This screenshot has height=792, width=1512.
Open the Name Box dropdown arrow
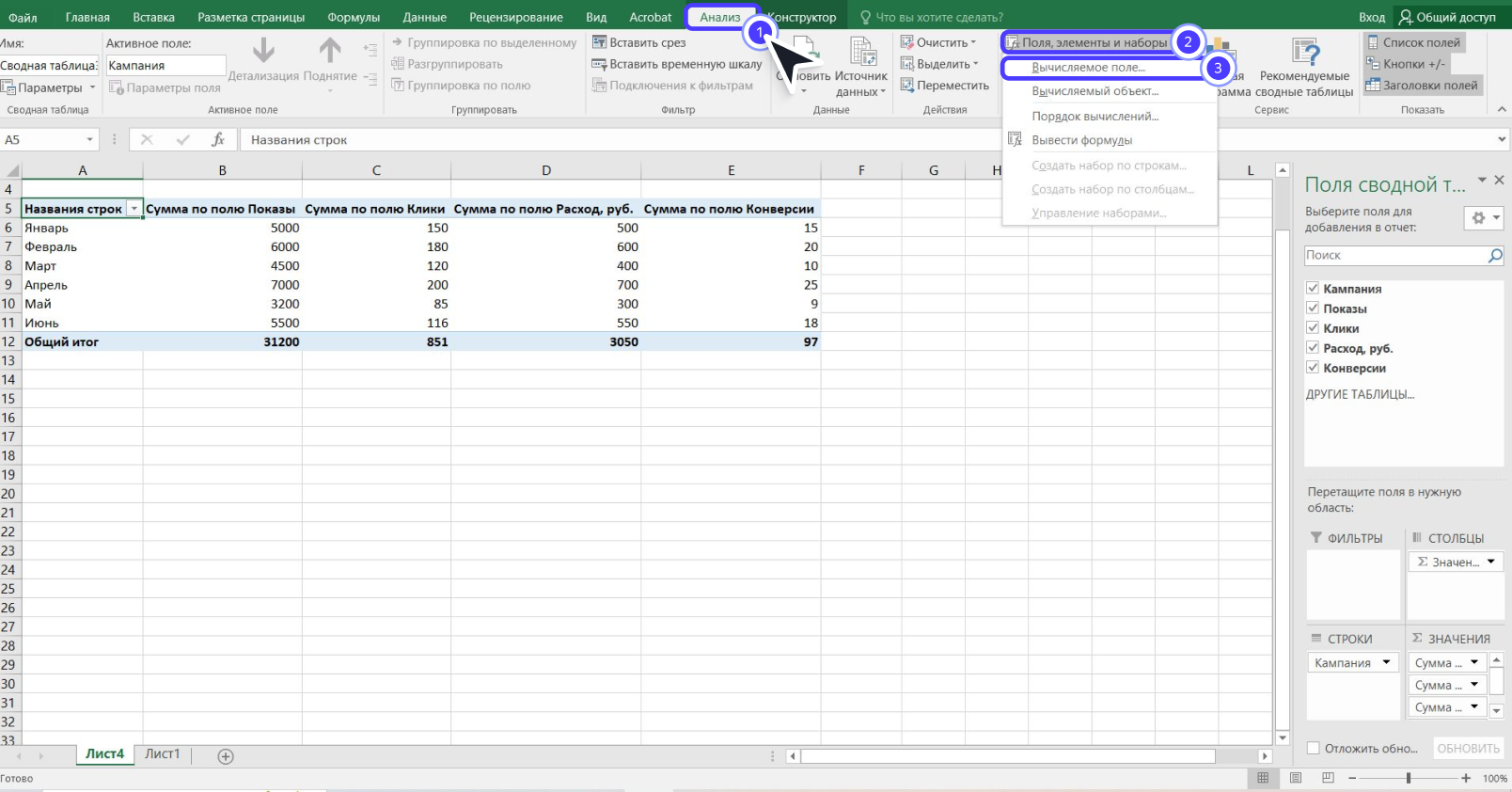click(90, 139)
